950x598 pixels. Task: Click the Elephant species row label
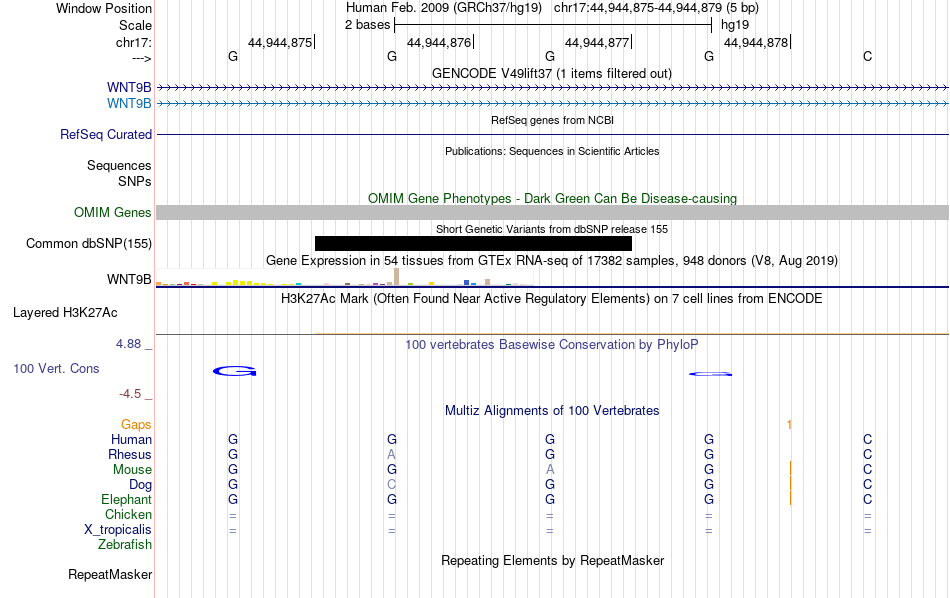[126, 499]
